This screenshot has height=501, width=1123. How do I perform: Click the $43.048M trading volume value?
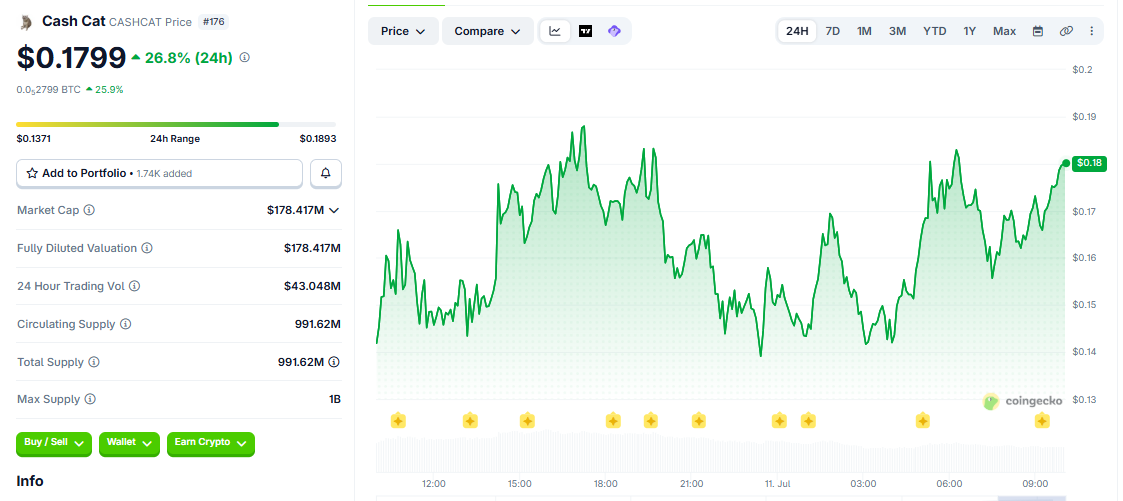pos(312,286)
